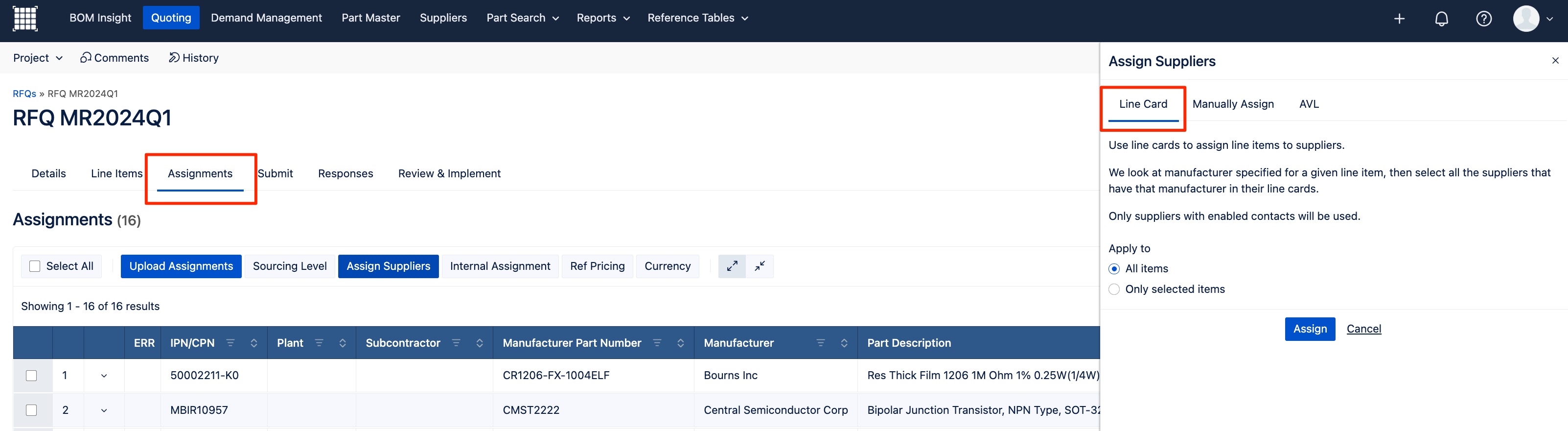The width and height of the screenshot is (1568, 431).
Task: Open the Review & Implement tab
Action: pos(449,173)
